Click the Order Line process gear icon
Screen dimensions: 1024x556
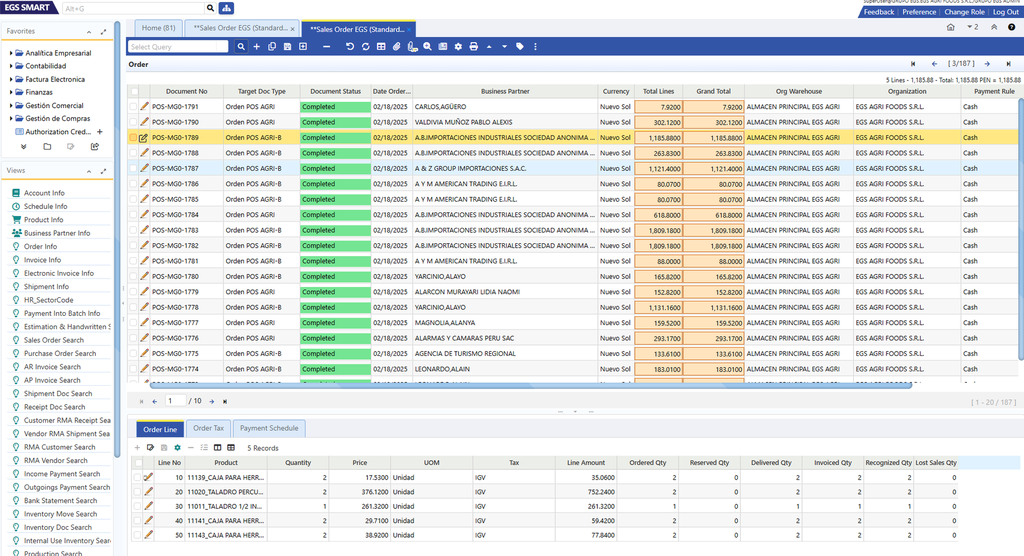pyautogui.click(x=177, y=448)
